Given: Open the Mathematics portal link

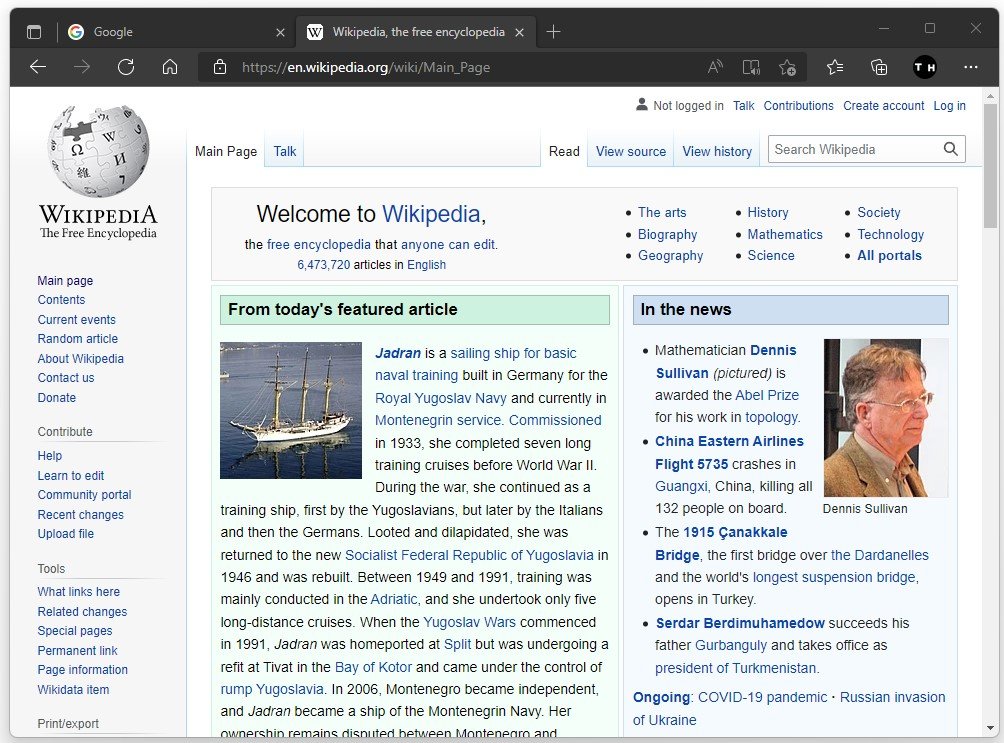Looking at the screenshot, I should 784,234.
